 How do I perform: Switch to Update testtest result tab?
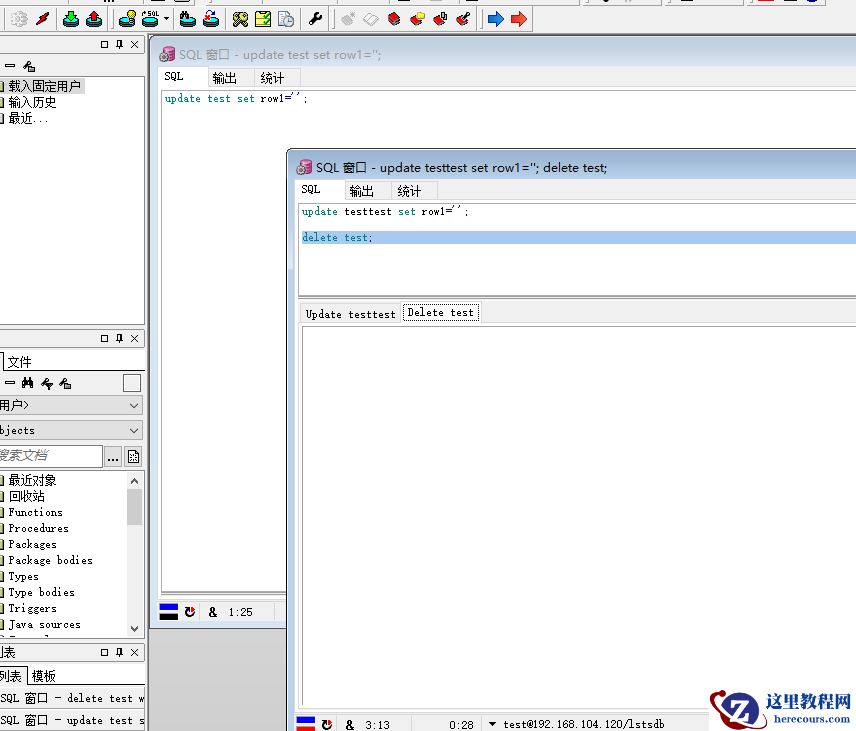350,314
